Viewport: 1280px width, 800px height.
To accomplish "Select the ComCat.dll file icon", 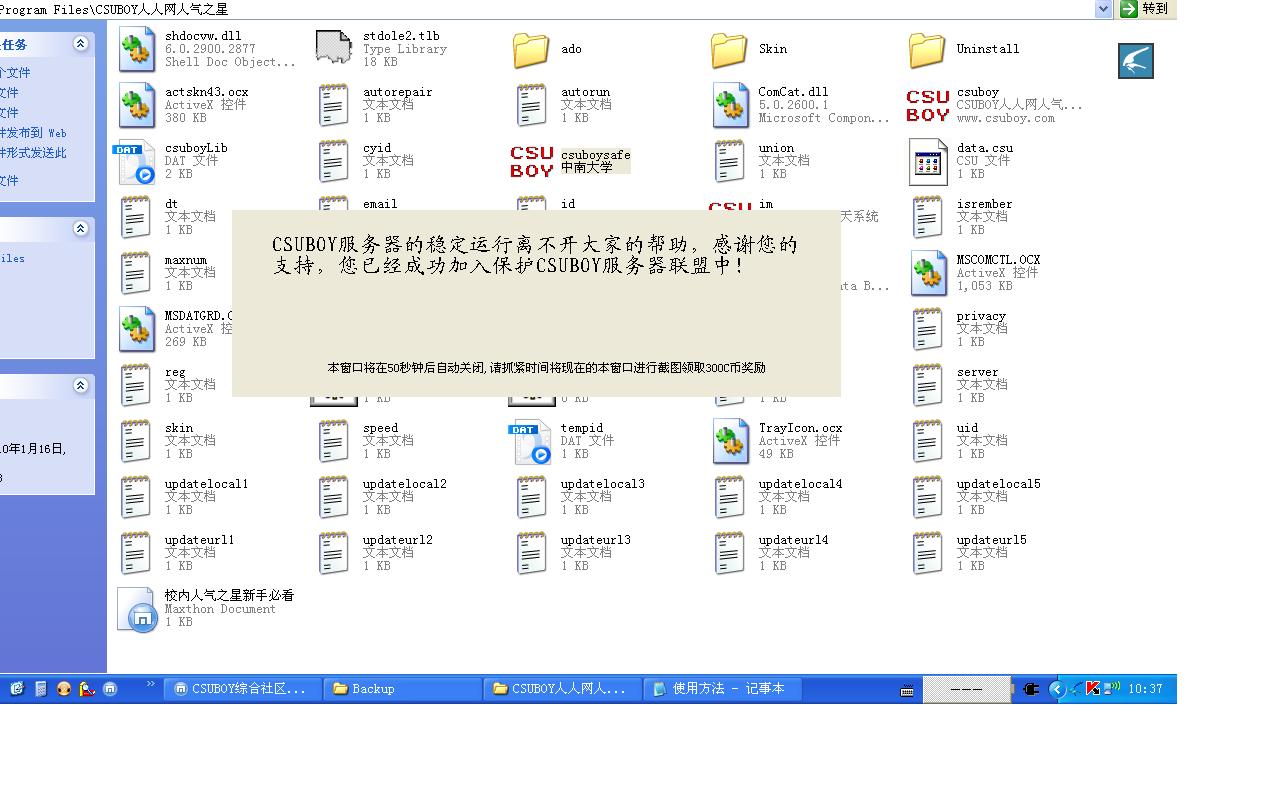I will click(731, 105).
